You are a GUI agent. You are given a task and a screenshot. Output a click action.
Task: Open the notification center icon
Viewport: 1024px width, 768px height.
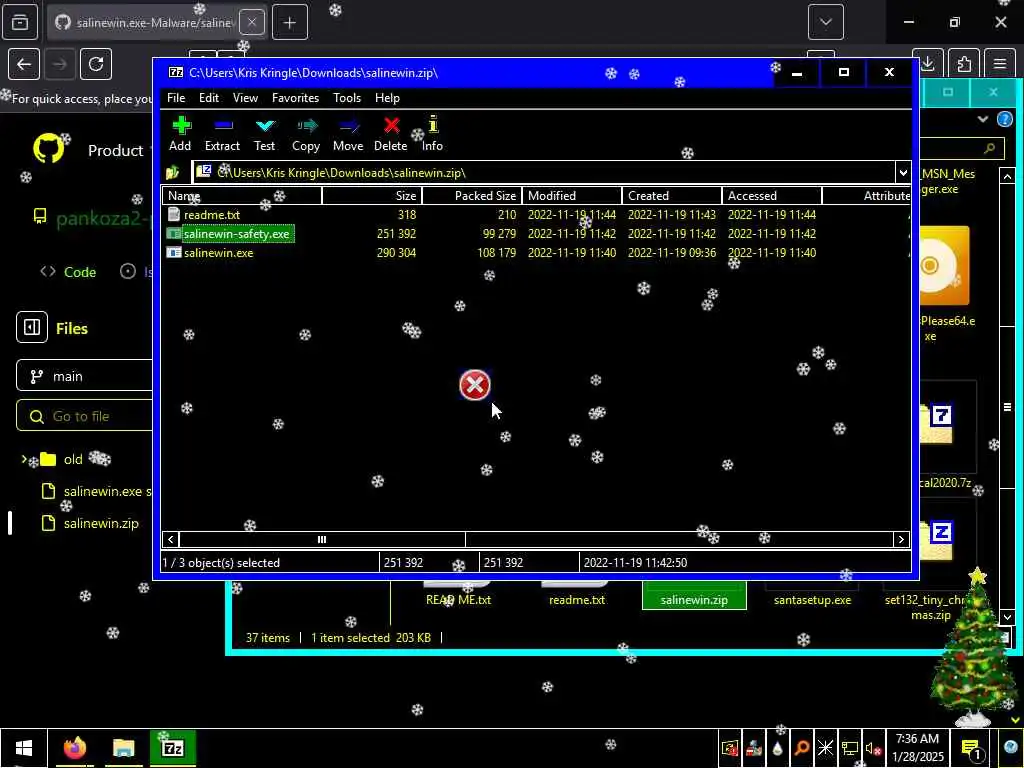[x=970, y=749]
